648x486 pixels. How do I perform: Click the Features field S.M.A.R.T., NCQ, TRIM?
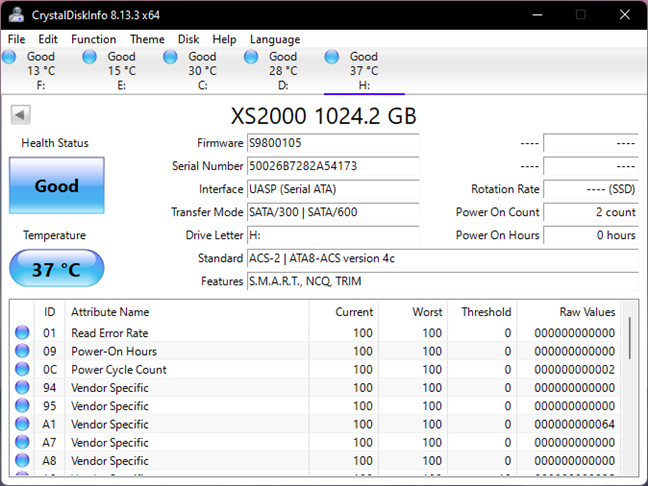pyautogui.click(x=443, y=281)
